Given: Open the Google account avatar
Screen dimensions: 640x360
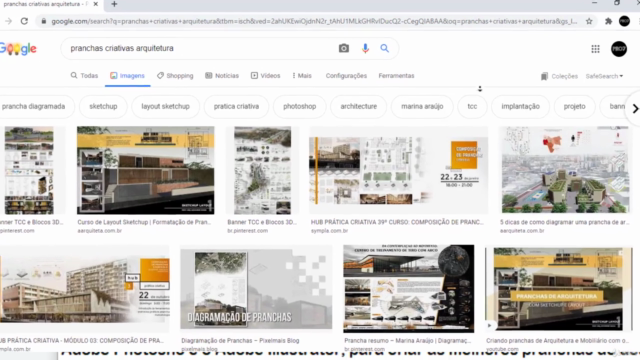Looking at the screenshot, I should tap(619, 49).
